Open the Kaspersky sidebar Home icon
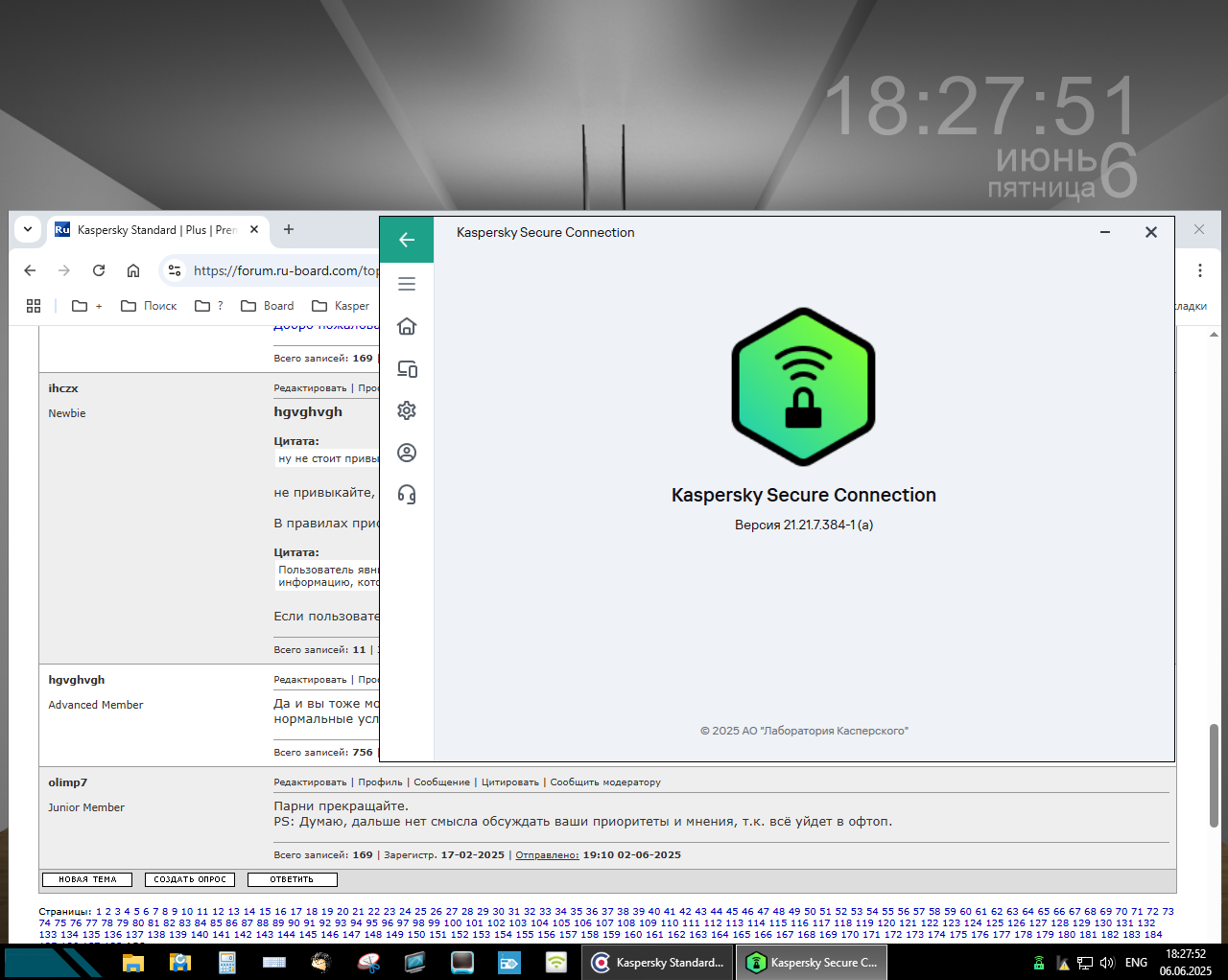Screen dimensions: 1228x980 click(x=407, y=326)
